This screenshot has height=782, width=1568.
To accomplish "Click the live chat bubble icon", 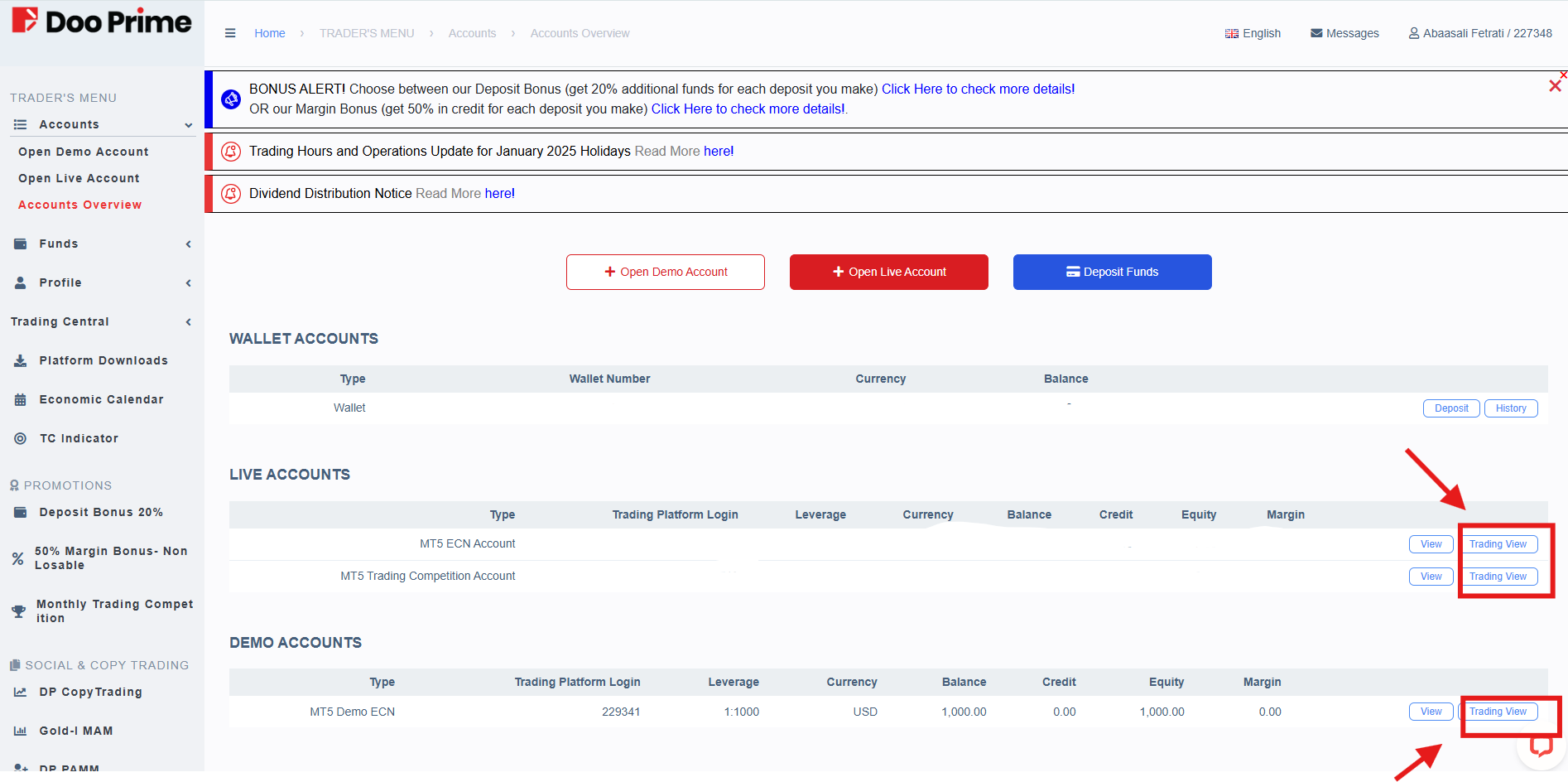I will [1541, 746].
